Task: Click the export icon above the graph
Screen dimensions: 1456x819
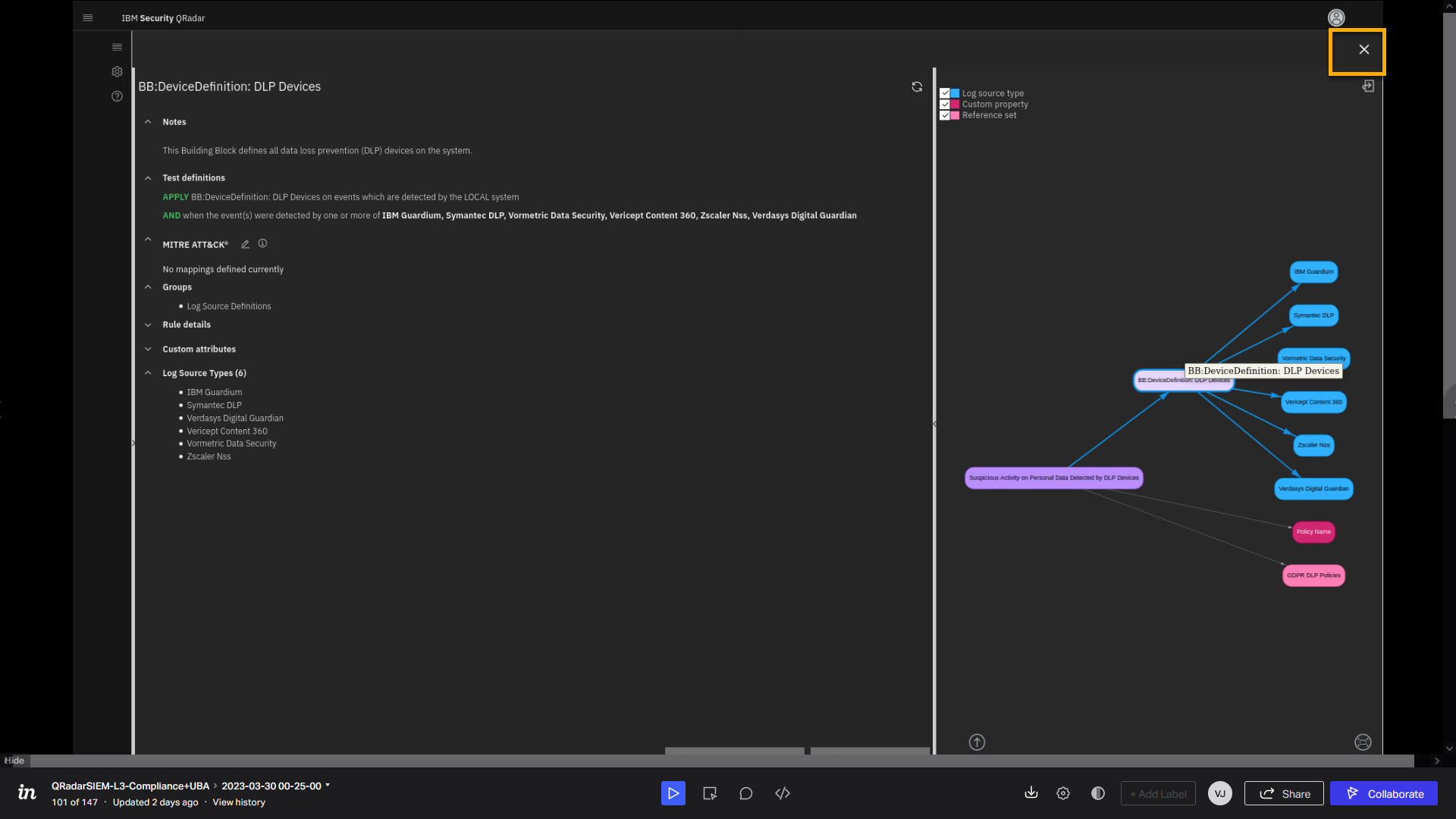Action: click(1368, 86)
